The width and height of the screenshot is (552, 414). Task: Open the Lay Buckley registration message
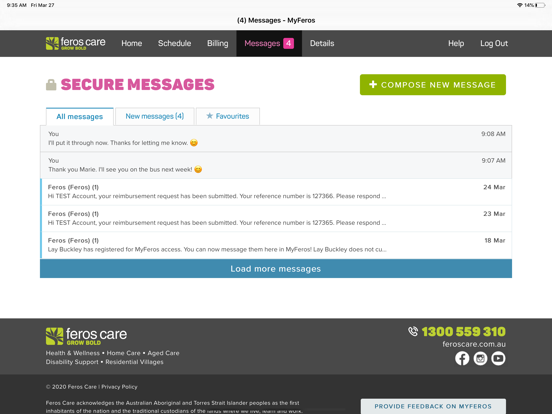point(276,245)
